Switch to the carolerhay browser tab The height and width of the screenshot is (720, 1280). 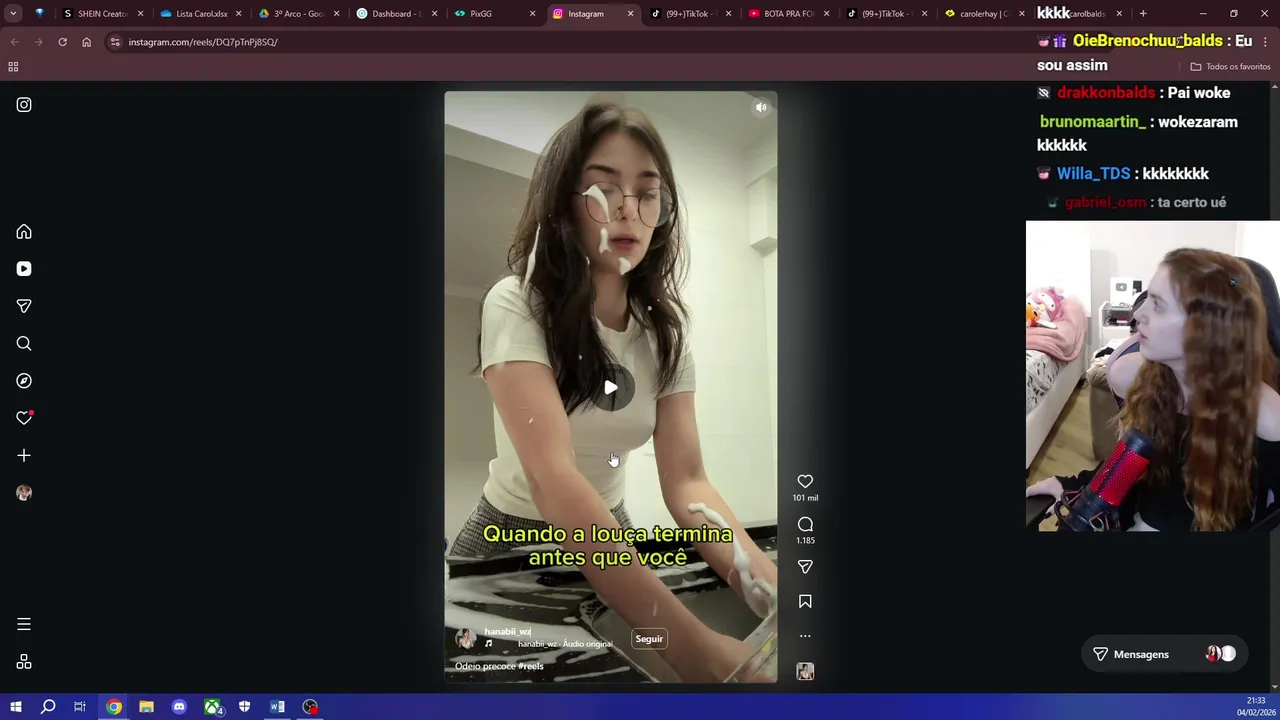click(984, 14)
